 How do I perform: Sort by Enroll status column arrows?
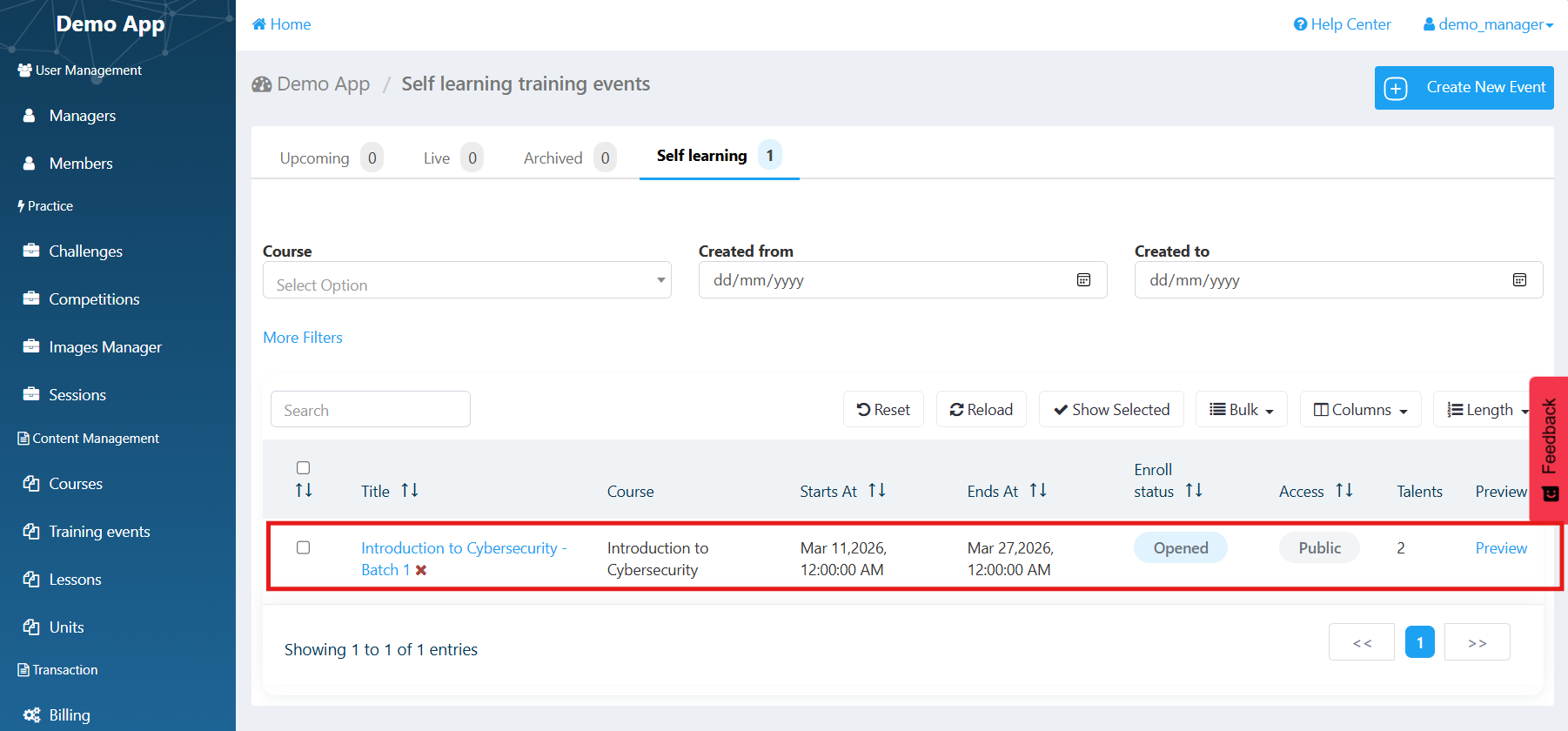tap(1194, 491)
